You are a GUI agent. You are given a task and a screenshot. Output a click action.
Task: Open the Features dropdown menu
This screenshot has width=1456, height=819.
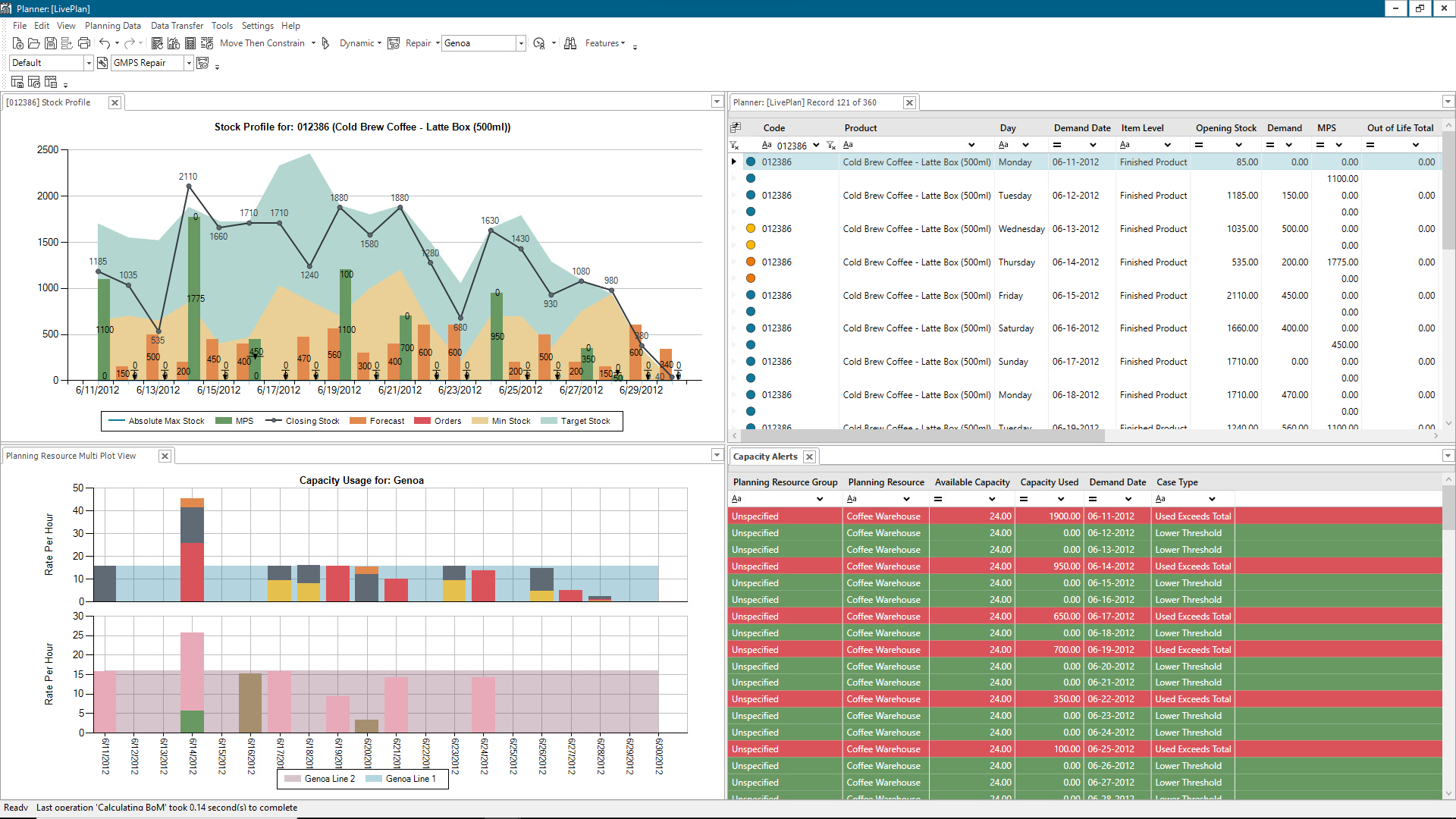(x=604, y=43)
